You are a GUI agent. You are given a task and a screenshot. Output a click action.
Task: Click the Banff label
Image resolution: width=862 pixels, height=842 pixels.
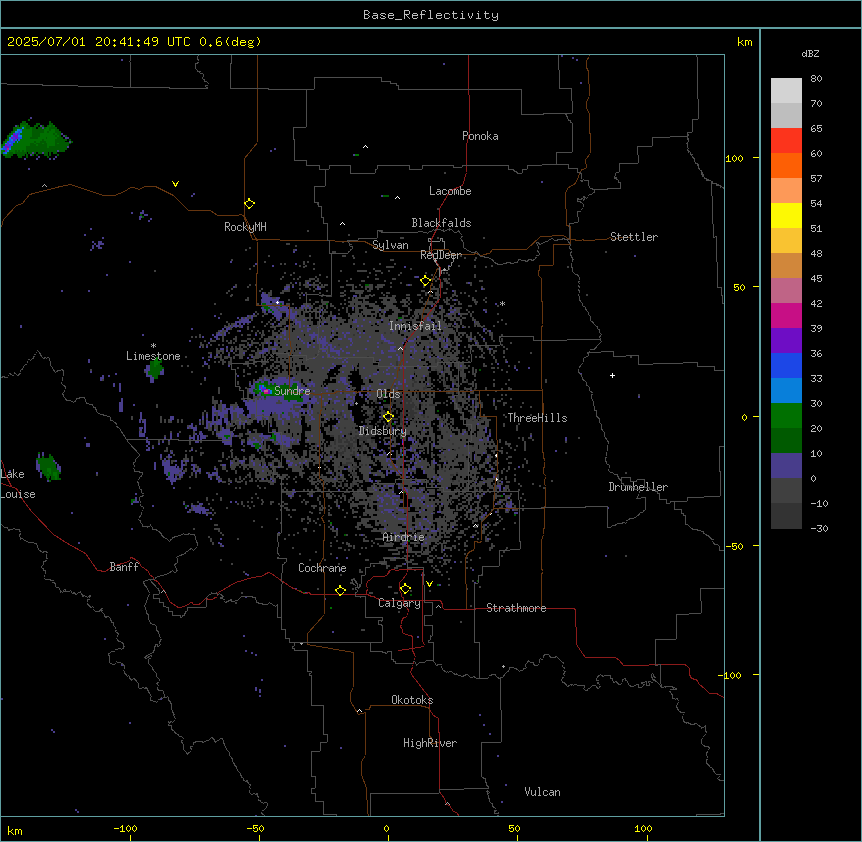click(x=124, y=567)
